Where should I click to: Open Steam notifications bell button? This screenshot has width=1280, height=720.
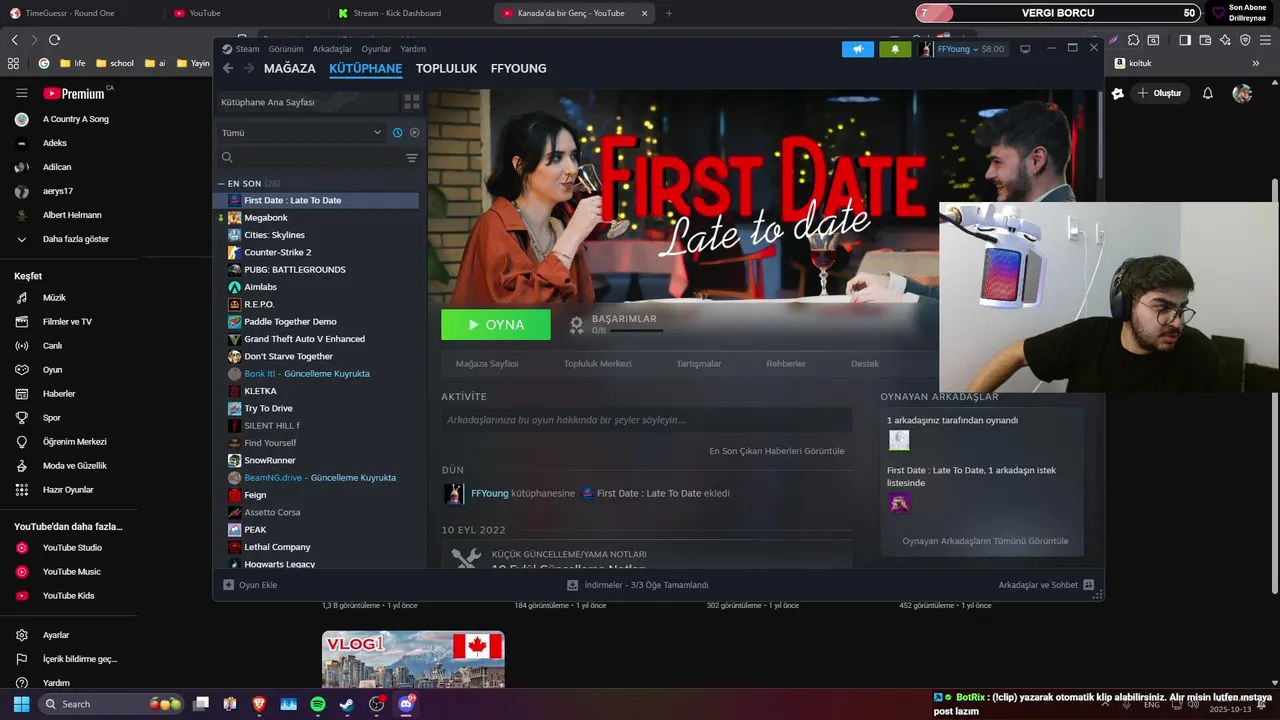[895, 49]
